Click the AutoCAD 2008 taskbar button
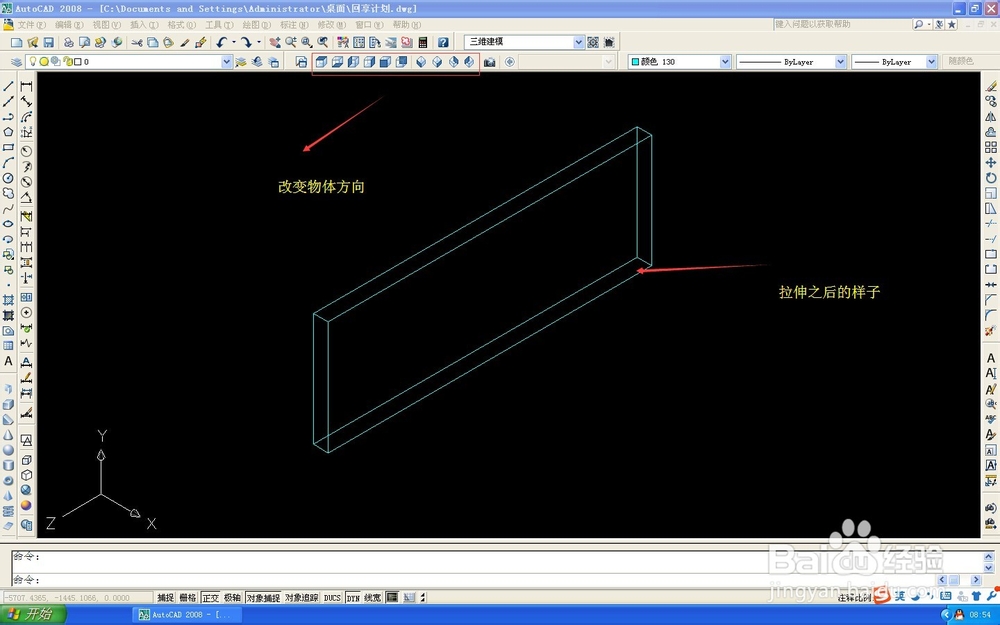Screen dimensions: 1000x625 [x=188, y=615]
